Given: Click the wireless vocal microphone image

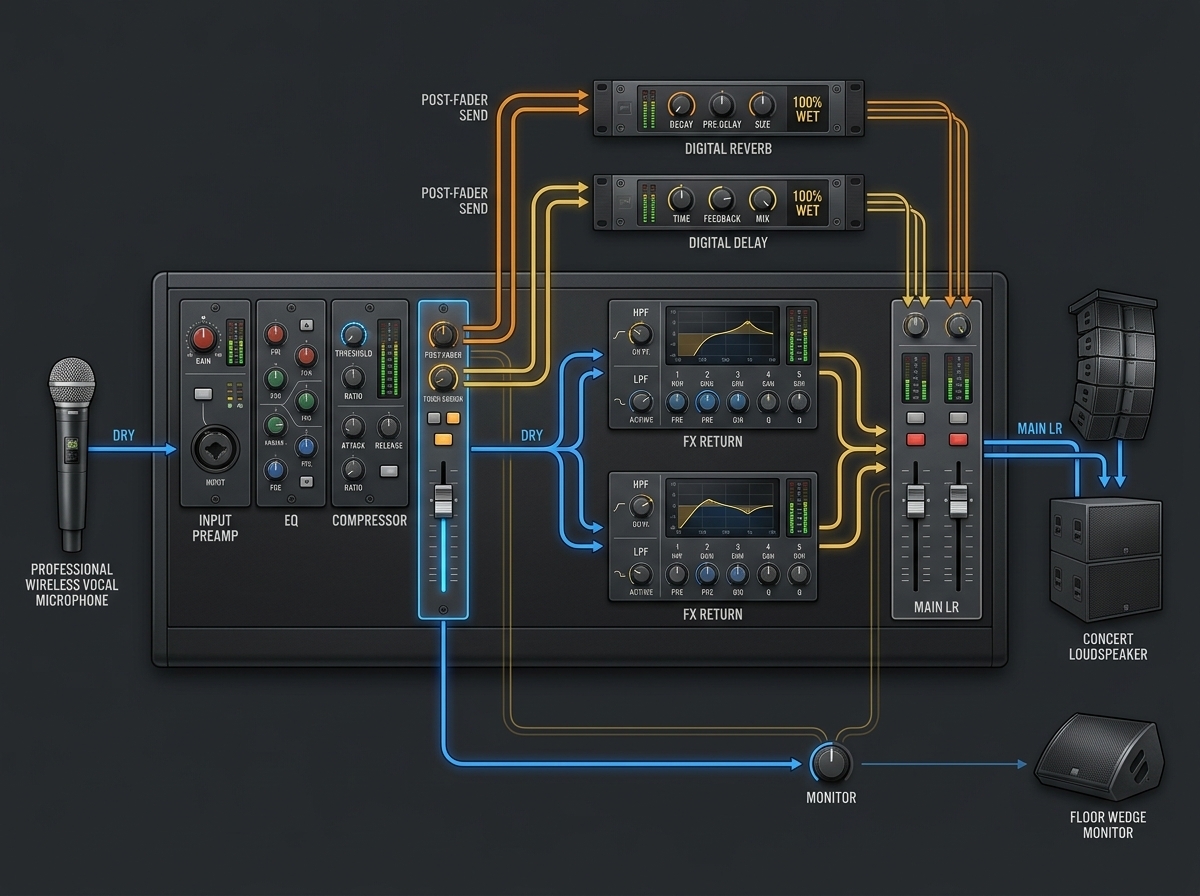Looking at the screenshot, I should point(73,455).
